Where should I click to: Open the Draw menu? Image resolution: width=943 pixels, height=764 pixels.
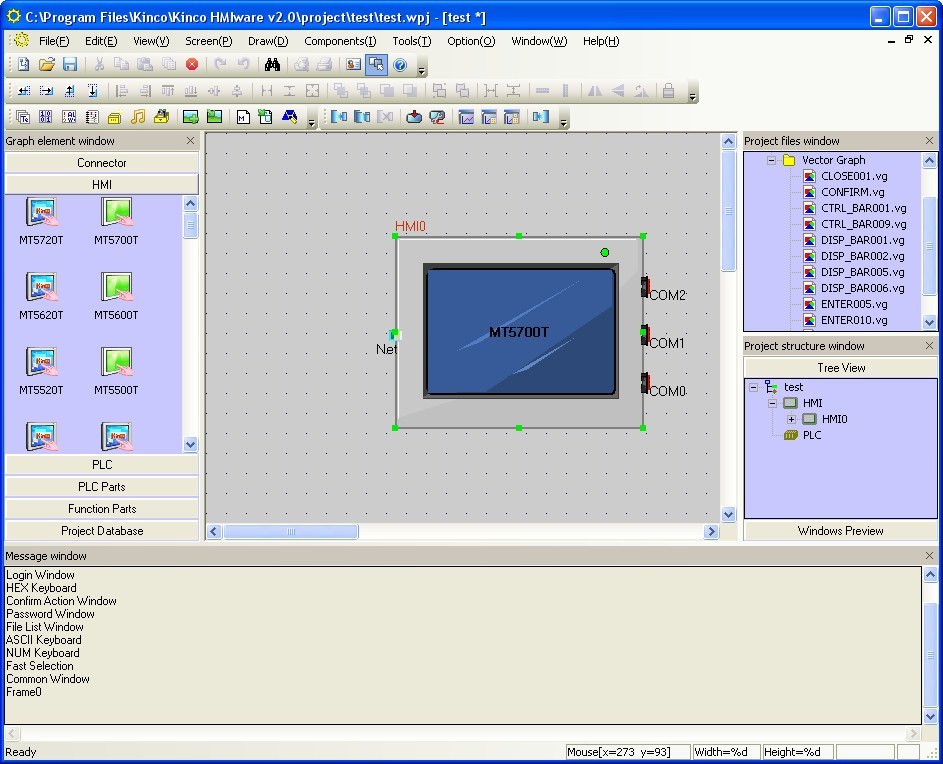pyautogui.click(x=268, y=41)
